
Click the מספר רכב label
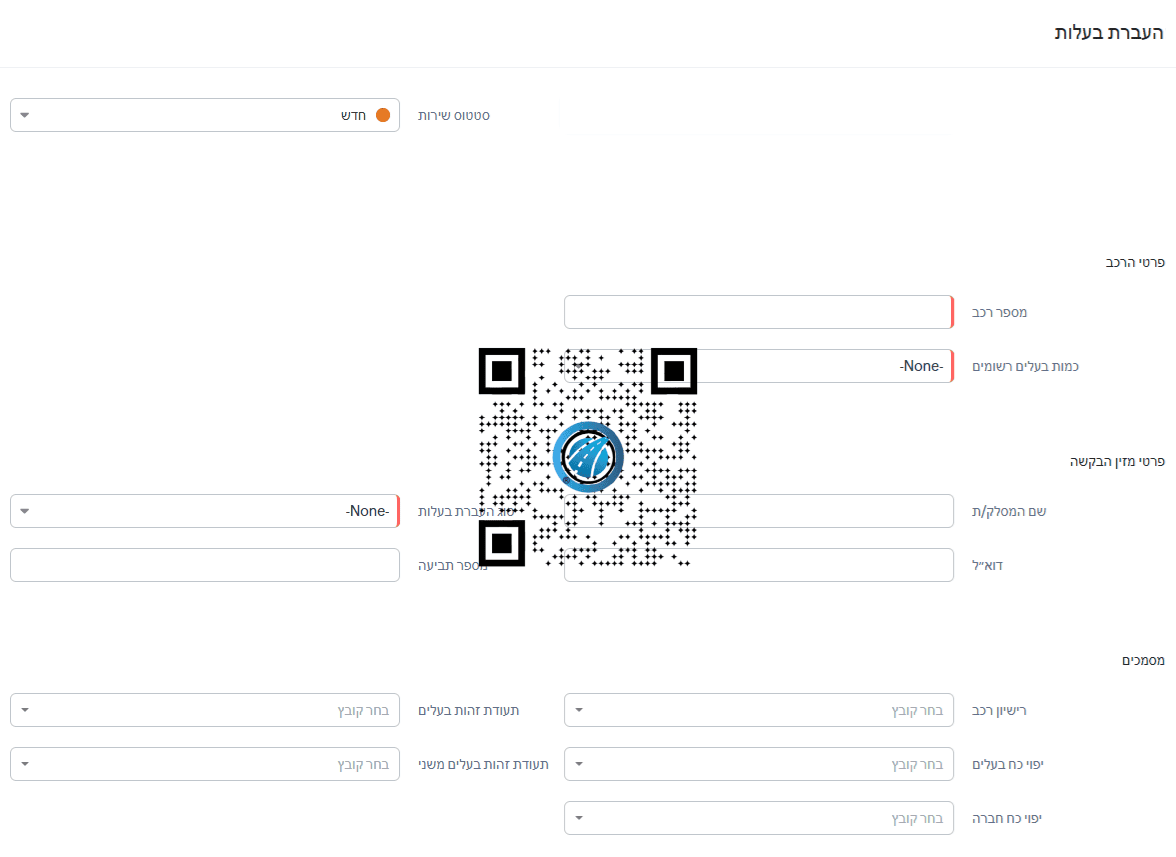point(999,313)
